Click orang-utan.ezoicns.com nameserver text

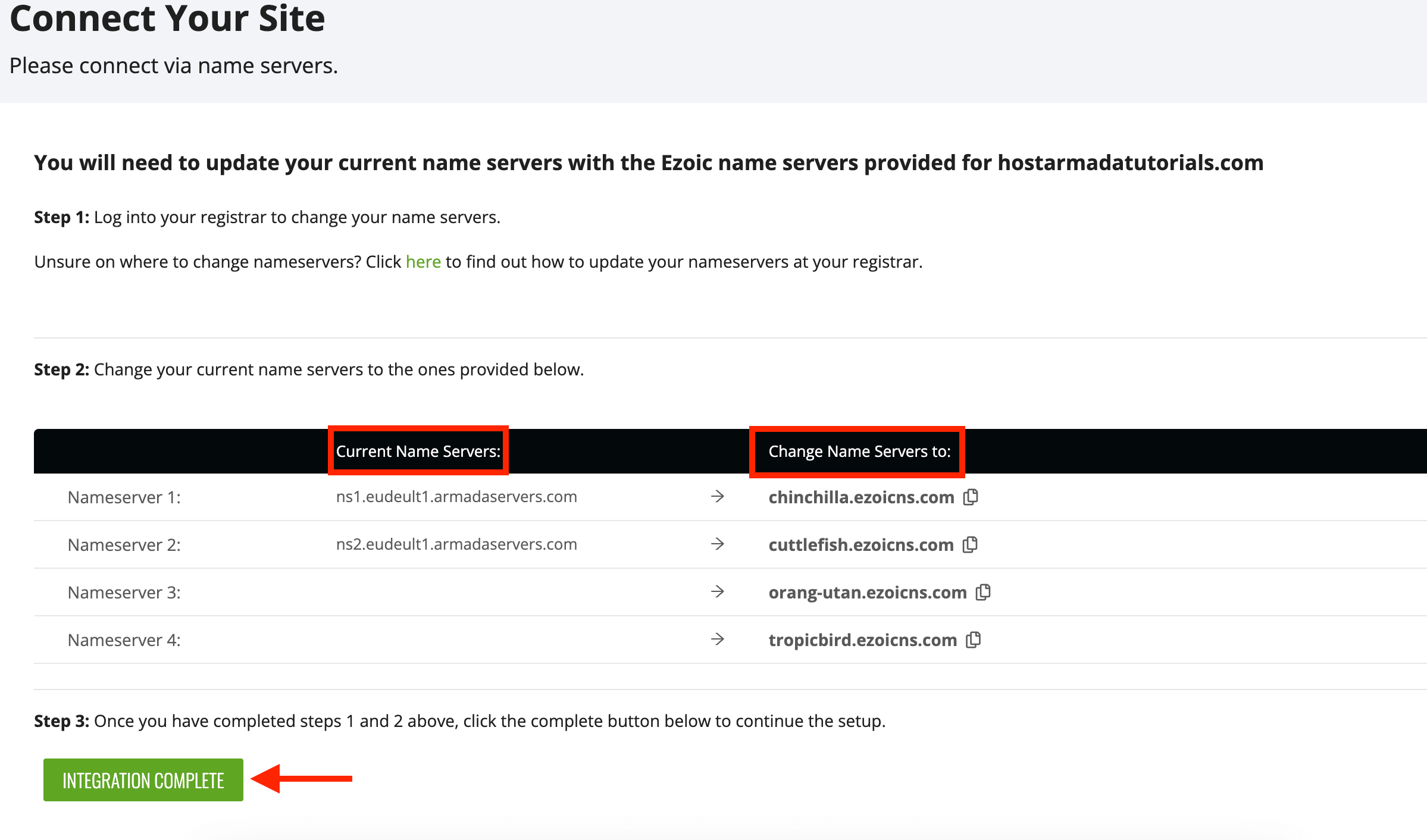[868, 593]
